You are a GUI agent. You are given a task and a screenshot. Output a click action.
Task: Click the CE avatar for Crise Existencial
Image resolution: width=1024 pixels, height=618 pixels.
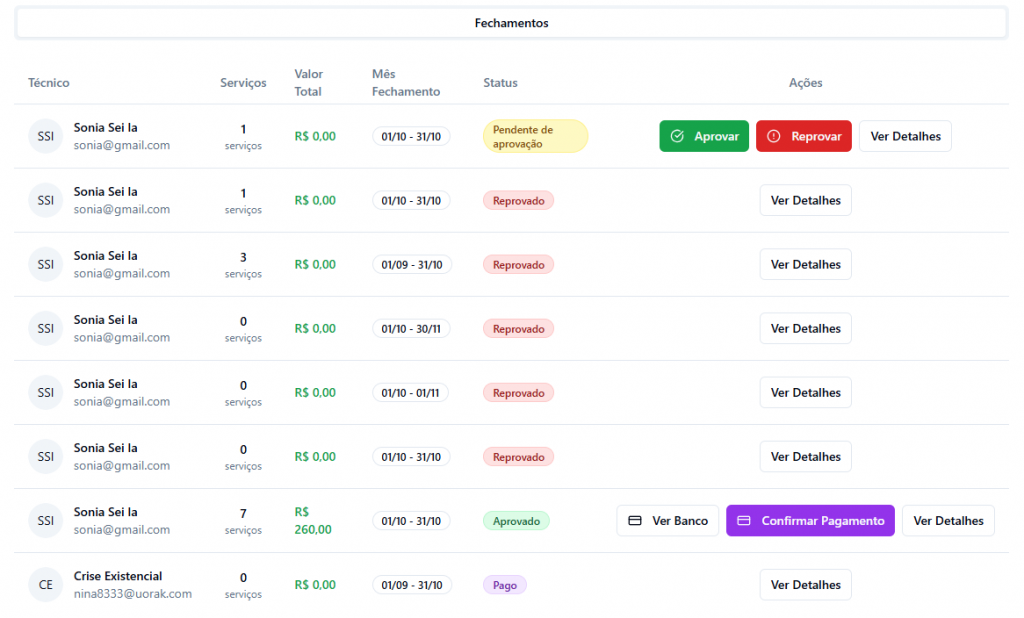tap(45, 585)
